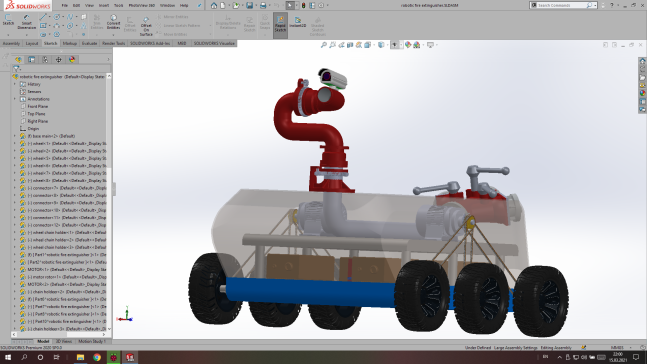Screen dimensions: 647x364
Task: Open the Sketch tool dropdown arrow
Action: pyautogui.click(x=8, y=35)
